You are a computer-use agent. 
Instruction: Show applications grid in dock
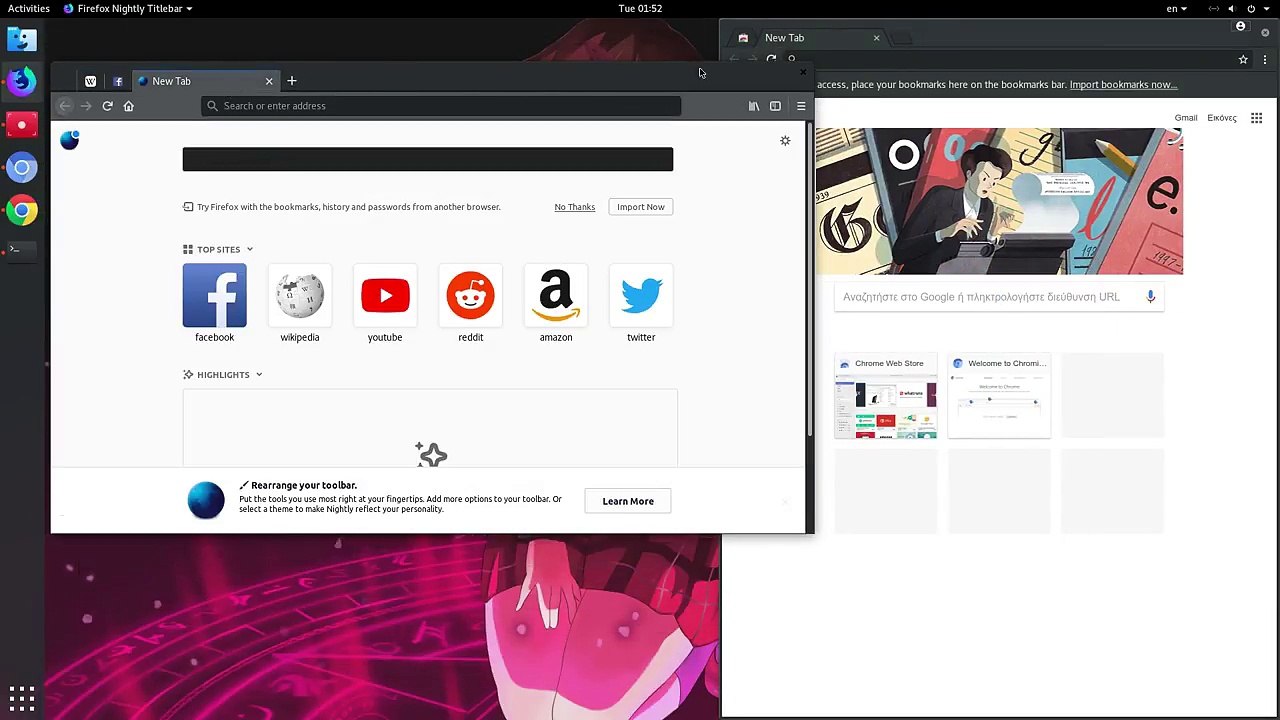[22, 697]
